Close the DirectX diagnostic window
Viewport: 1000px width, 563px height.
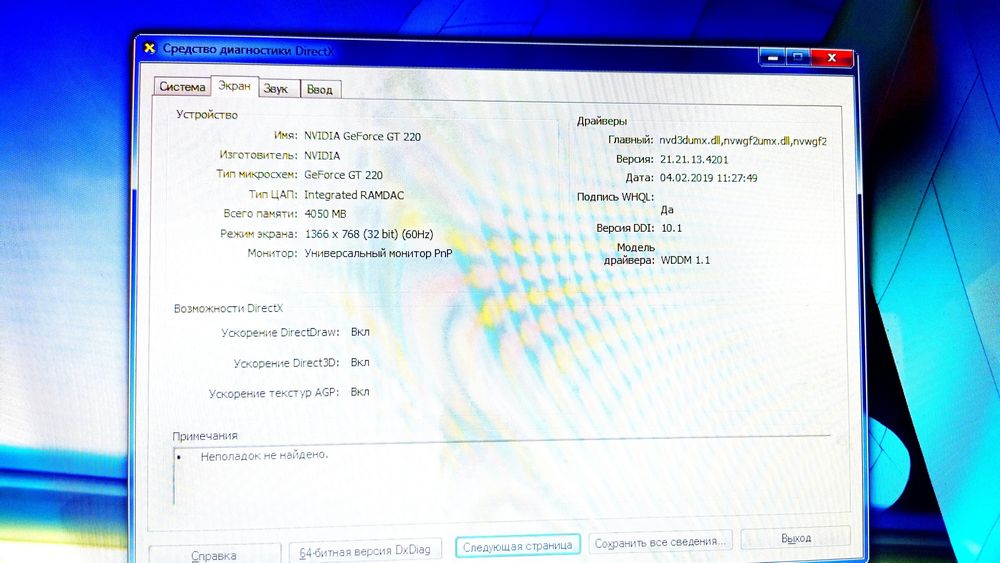pyautogui.click(x=832, y=57)
